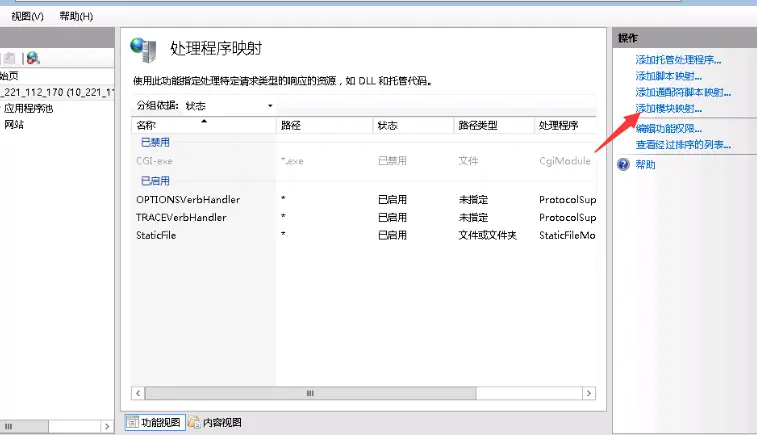Click the 处理程序映射 header icon

click(x=143, y=50)
